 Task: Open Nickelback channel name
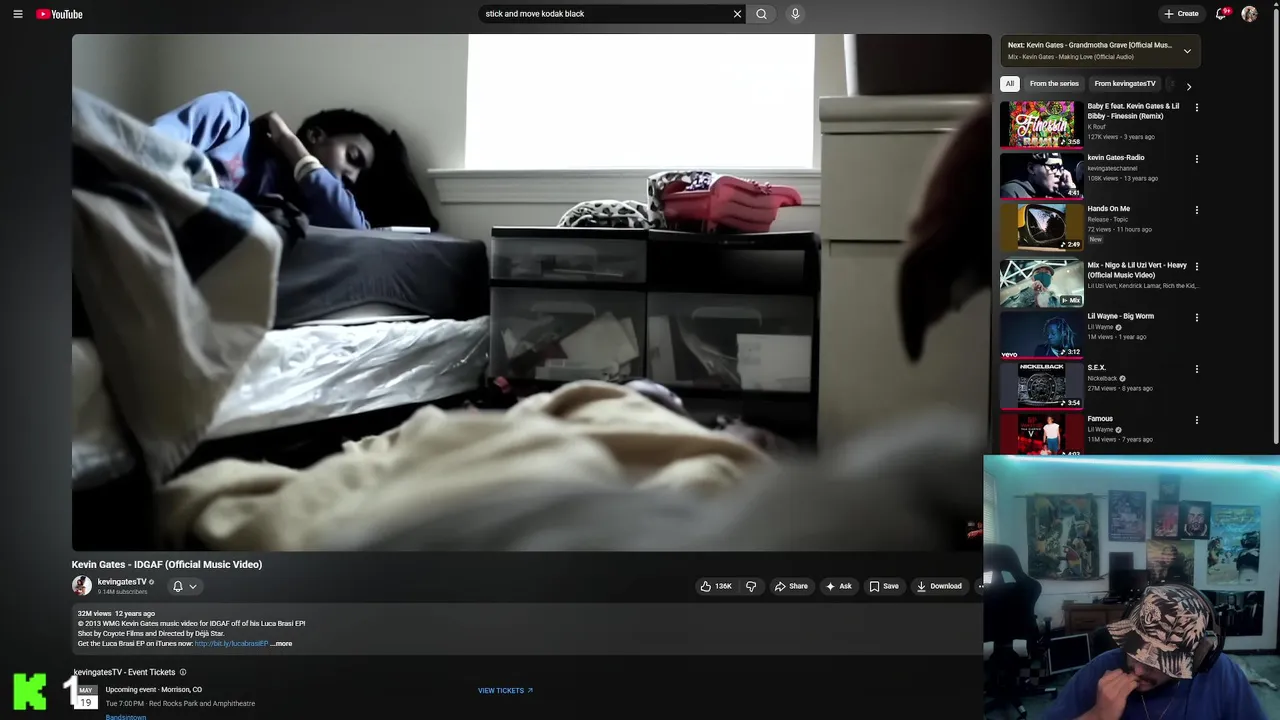click(1103, 379)
